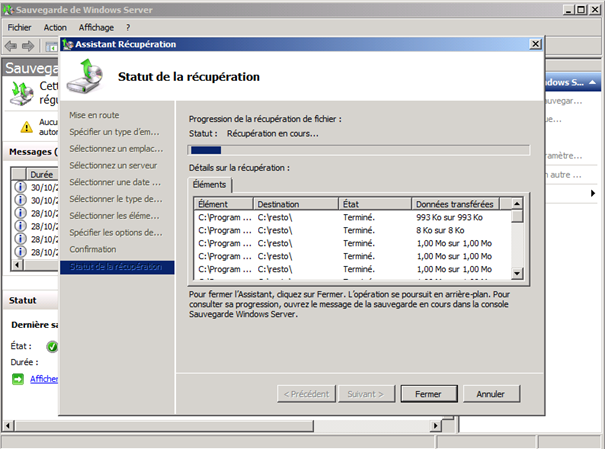Click the recovery progress bar
The height and width of the screenshot is (449, 605).
pos(359,150)
